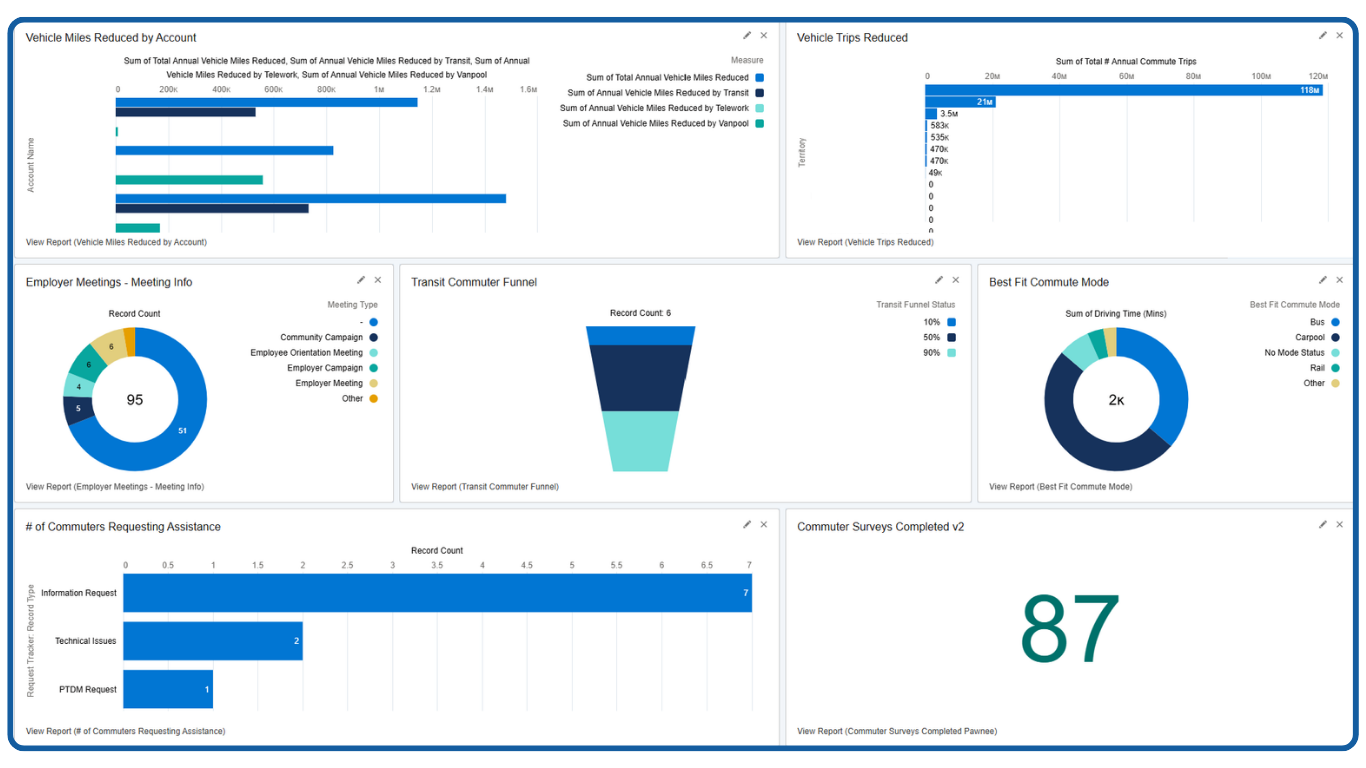The height and width of the screenshot is (768, 1366).
Task: Edit the Commuter Surveys Completed v2 widget
Action: (1323, 525)
